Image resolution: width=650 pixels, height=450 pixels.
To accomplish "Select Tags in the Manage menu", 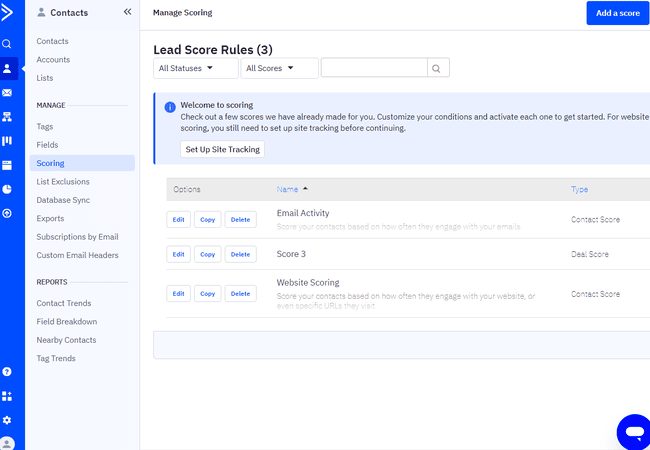I will [45, 127].
